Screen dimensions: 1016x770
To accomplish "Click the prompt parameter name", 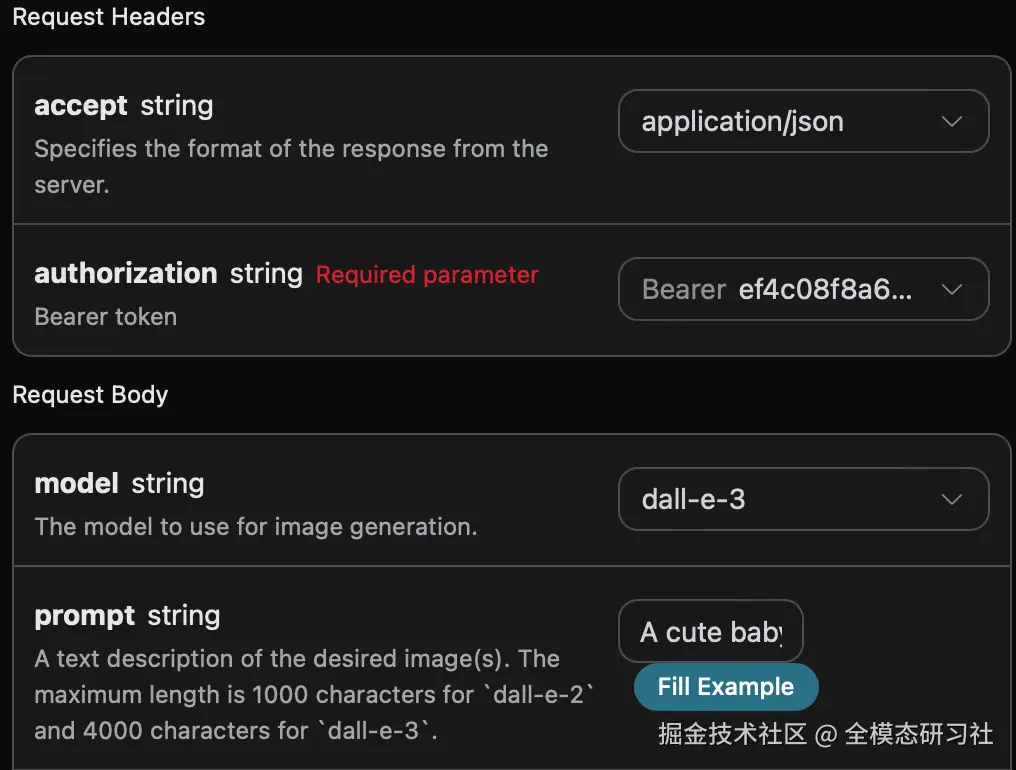I will [x=85, y=616].
